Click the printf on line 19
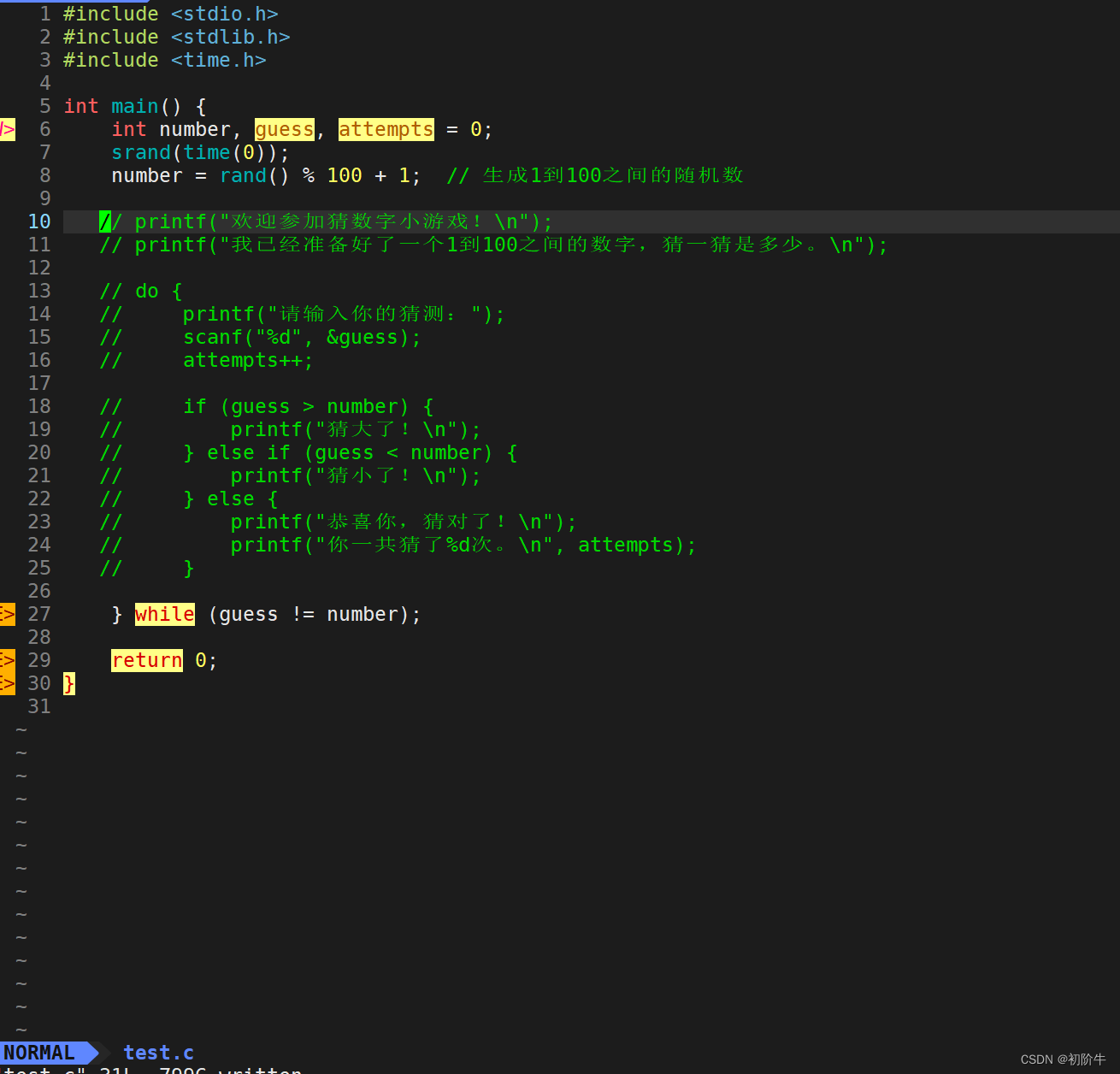Image resolution: width=1120 pixels, height=1074 pixels. click(x=356, y=430)
